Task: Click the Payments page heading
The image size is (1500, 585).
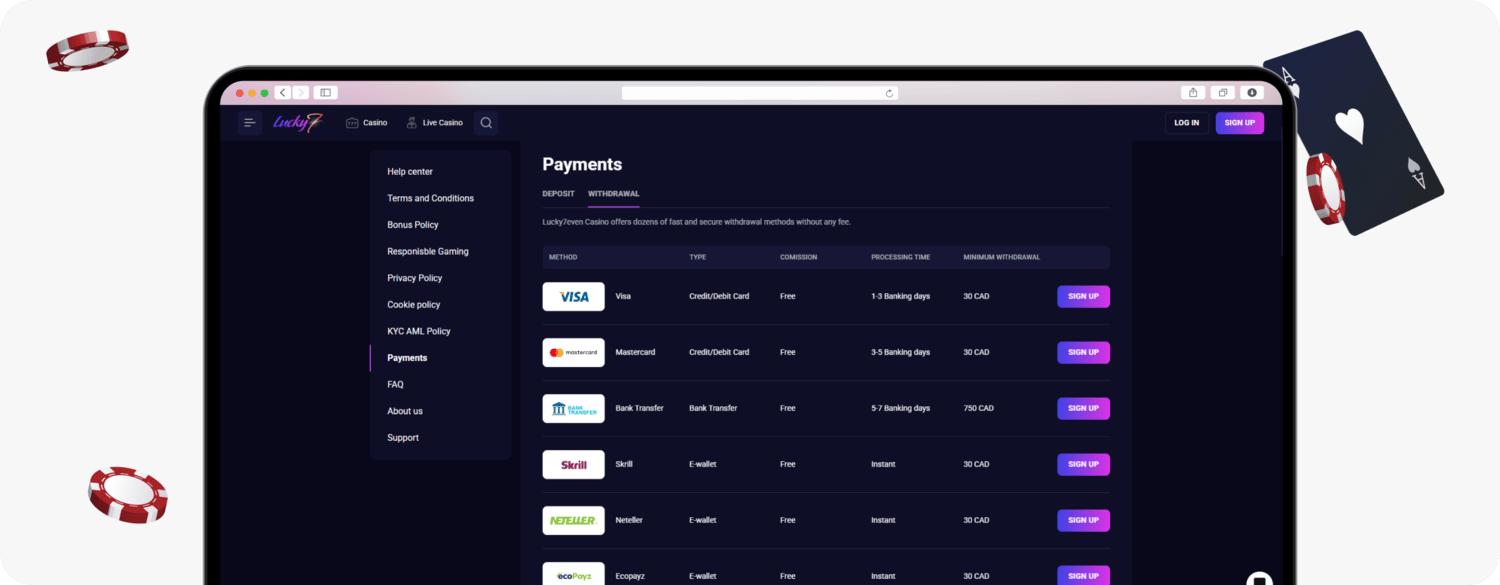Action: click(x=582, y=164)
